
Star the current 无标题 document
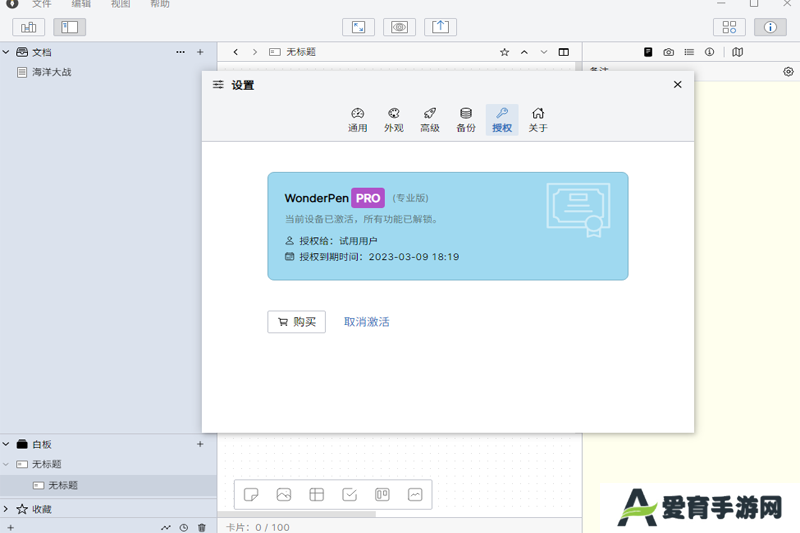tap(505, 52)
